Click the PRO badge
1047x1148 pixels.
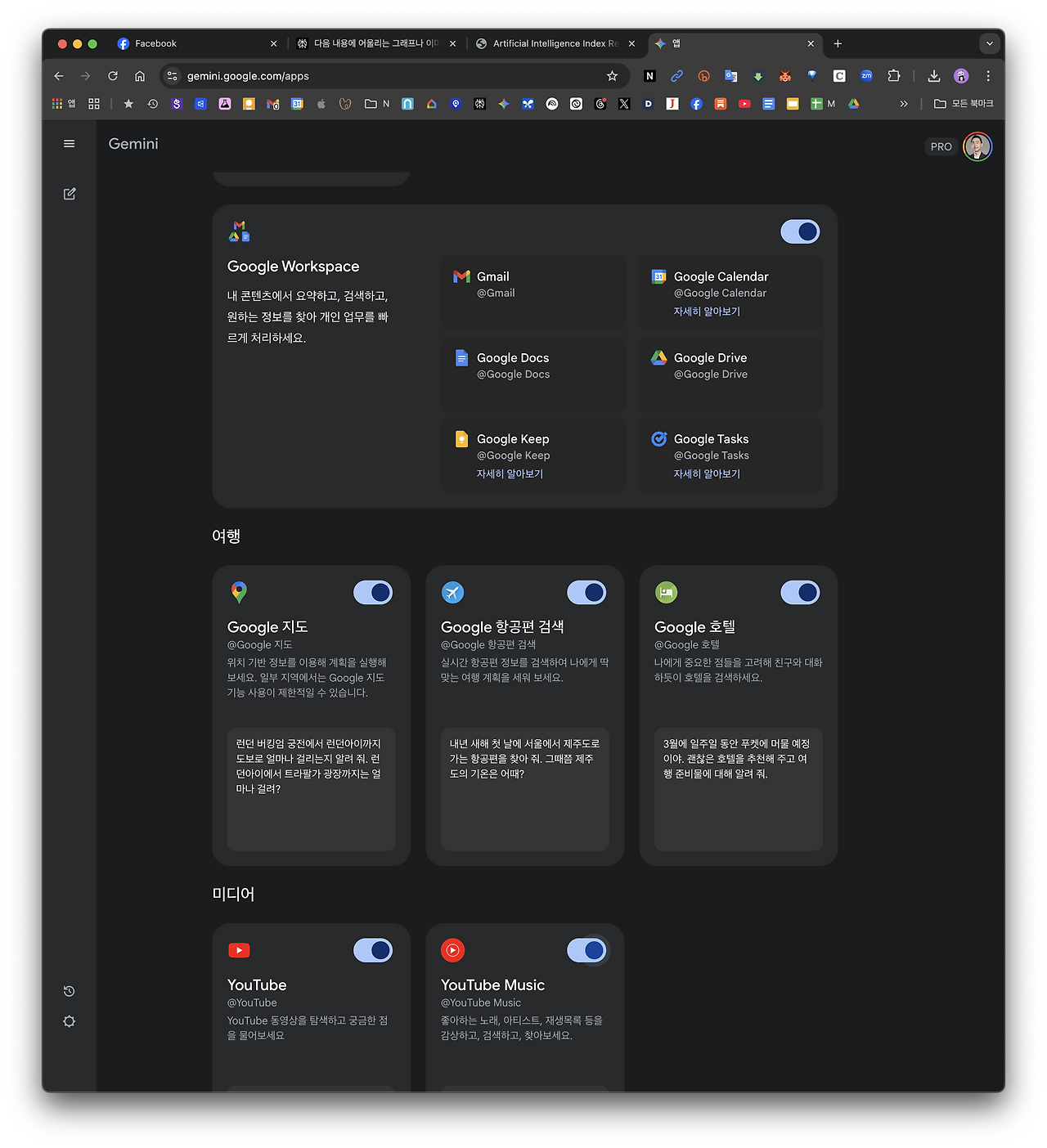pos(941,146)
